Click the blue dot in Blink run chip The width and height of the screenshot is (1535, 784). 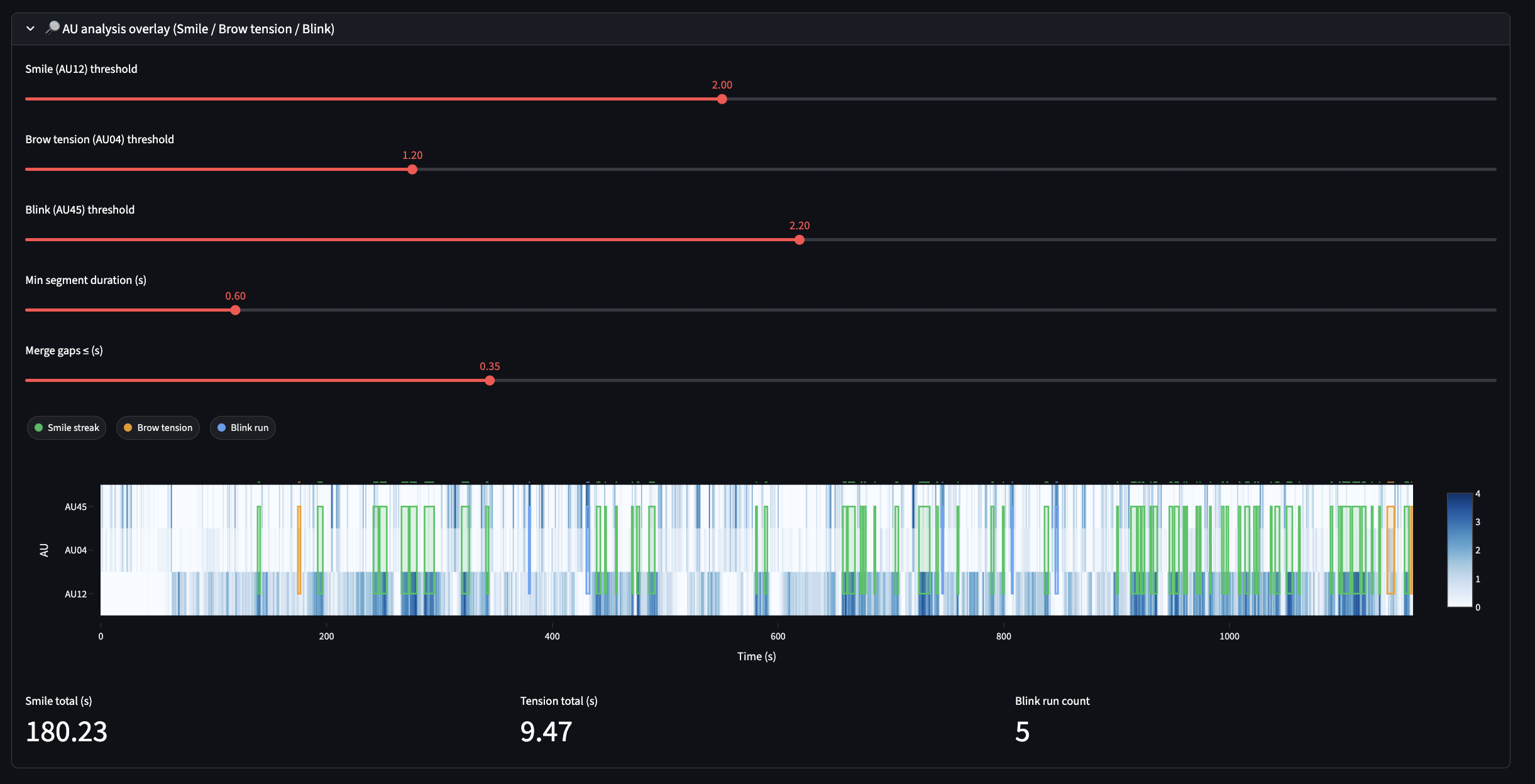click(x=221, y=428)
